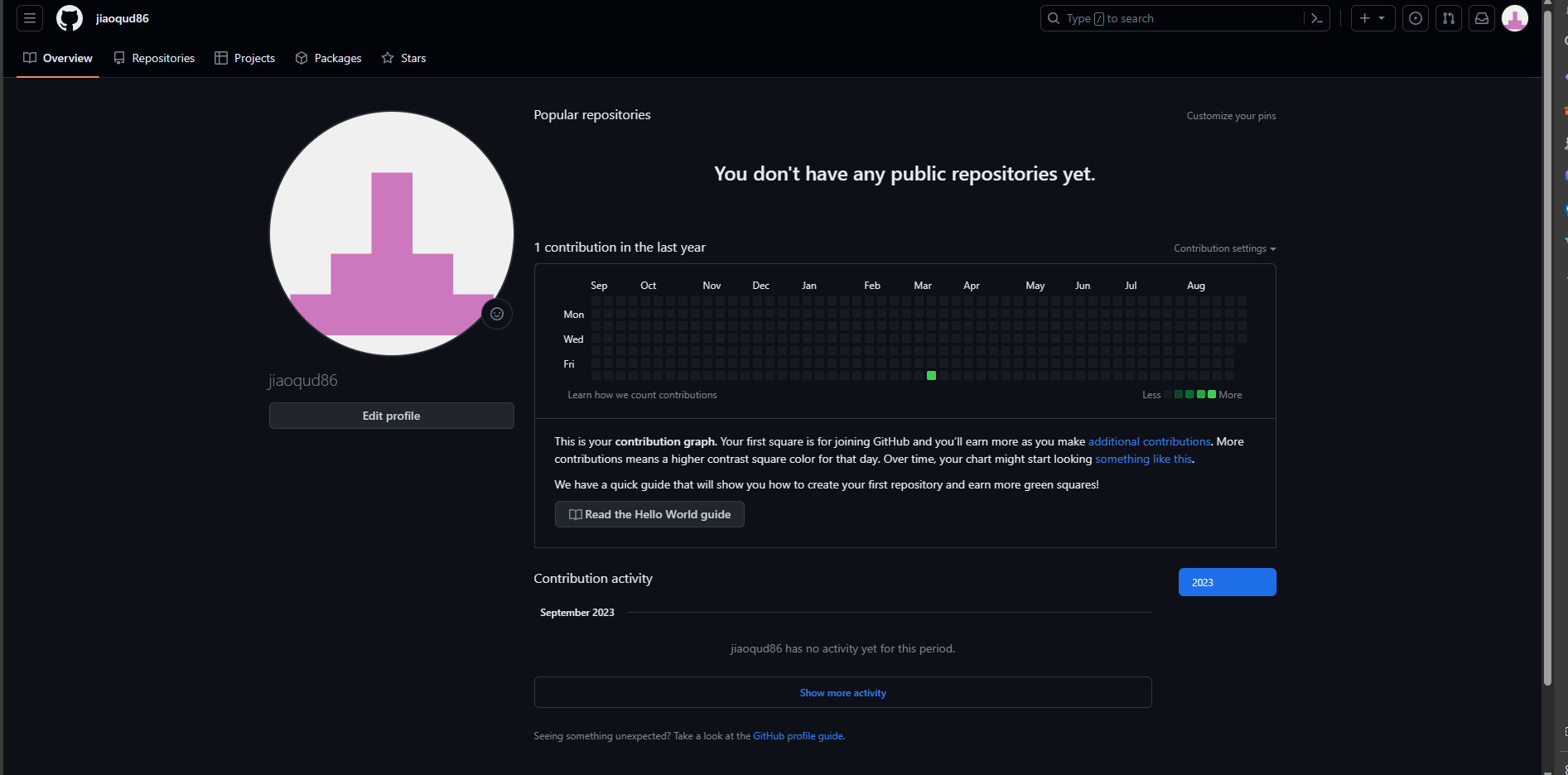
Task: Open the notifications inbox icon
Action: click(1482, 18)
